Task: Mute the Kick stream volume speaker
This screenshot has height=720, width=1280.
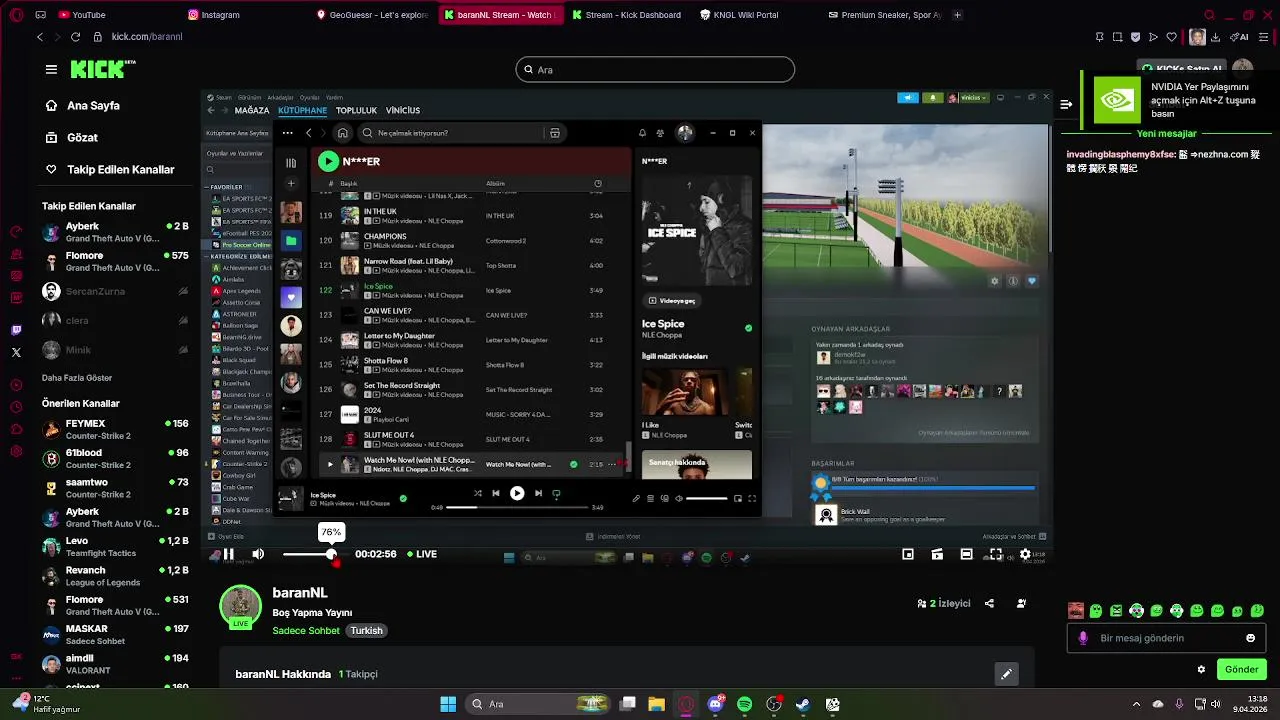Action: [x=258, y=554]
